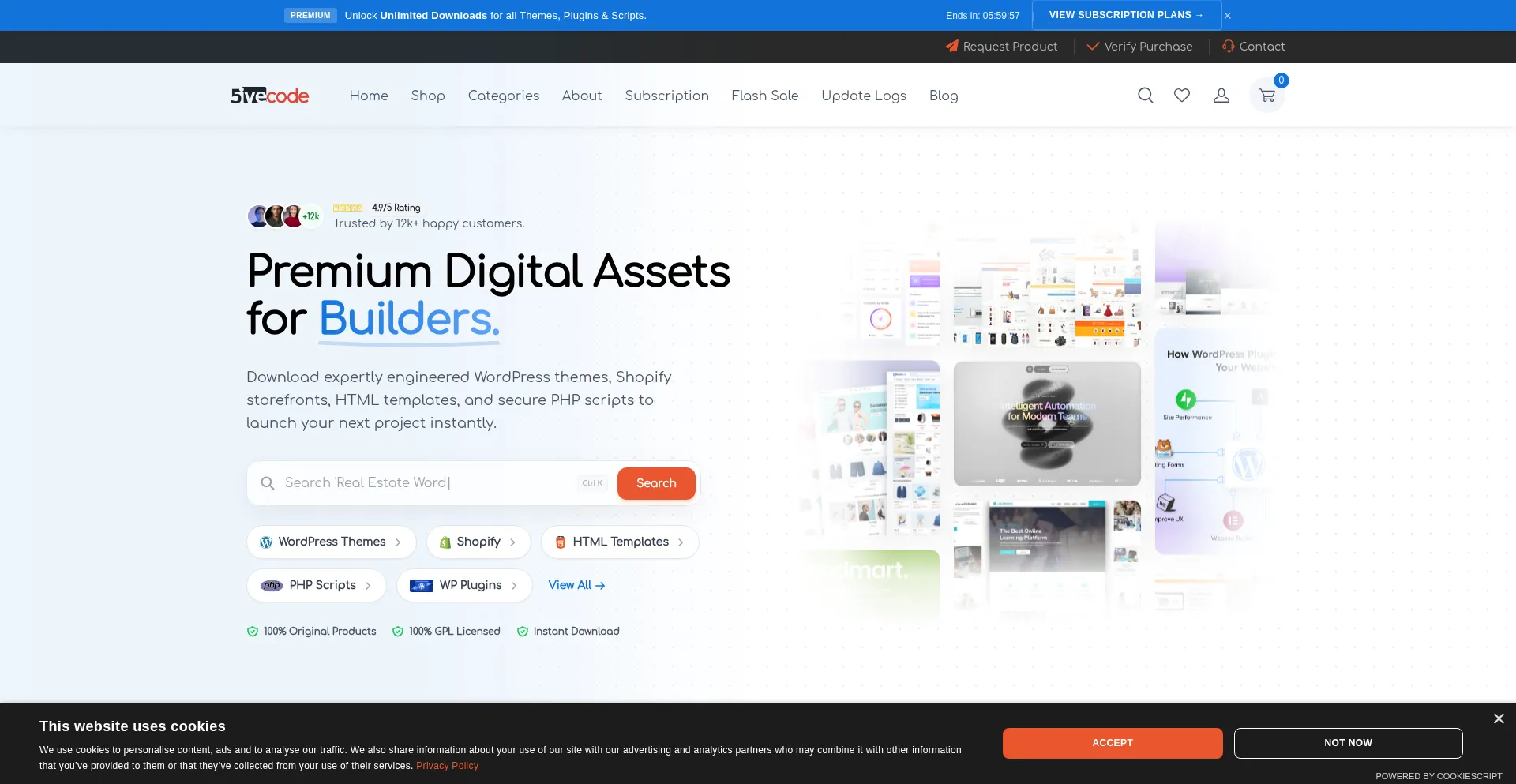
Task: Open the View All categories link
Action: [576, 586]
